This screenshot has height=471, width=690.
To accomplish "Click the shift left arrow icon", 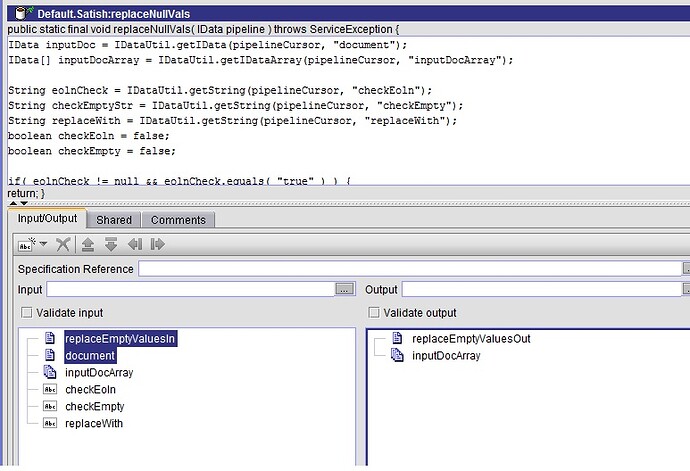I will coord(135,244).
